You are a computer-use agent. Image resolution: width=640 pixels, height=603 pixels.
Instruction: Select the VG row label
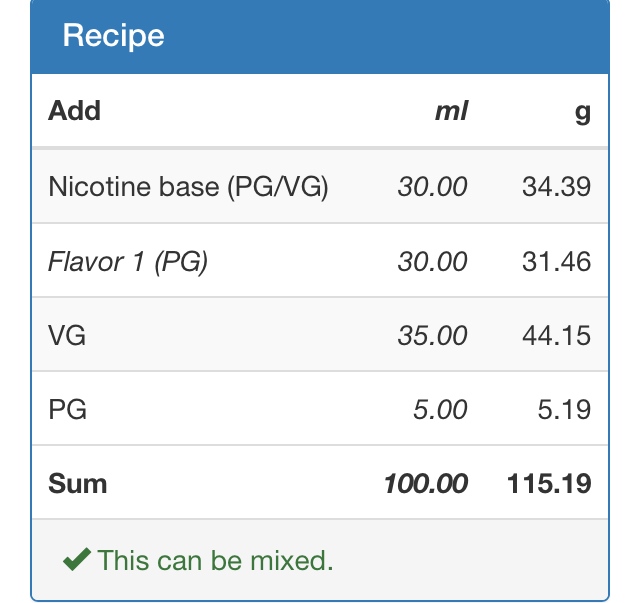pos(67,336)
